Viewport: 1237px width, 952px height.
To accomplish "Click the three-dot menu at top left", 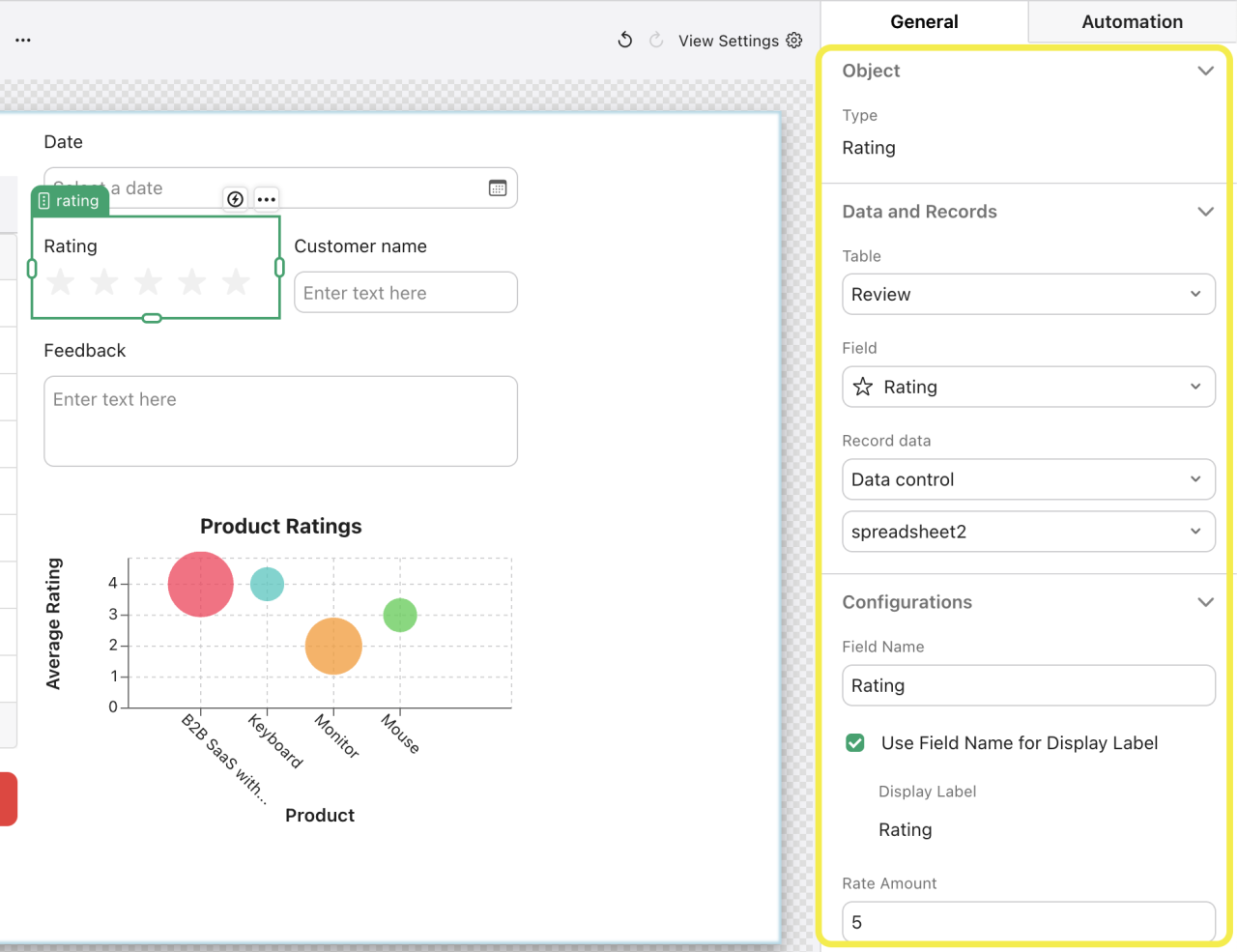I will tap(23, 40).
